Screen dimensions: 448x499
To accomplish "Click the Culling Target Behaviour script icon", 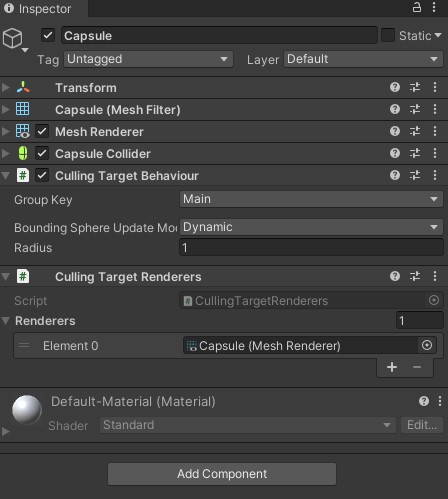I will pos(23,175).
